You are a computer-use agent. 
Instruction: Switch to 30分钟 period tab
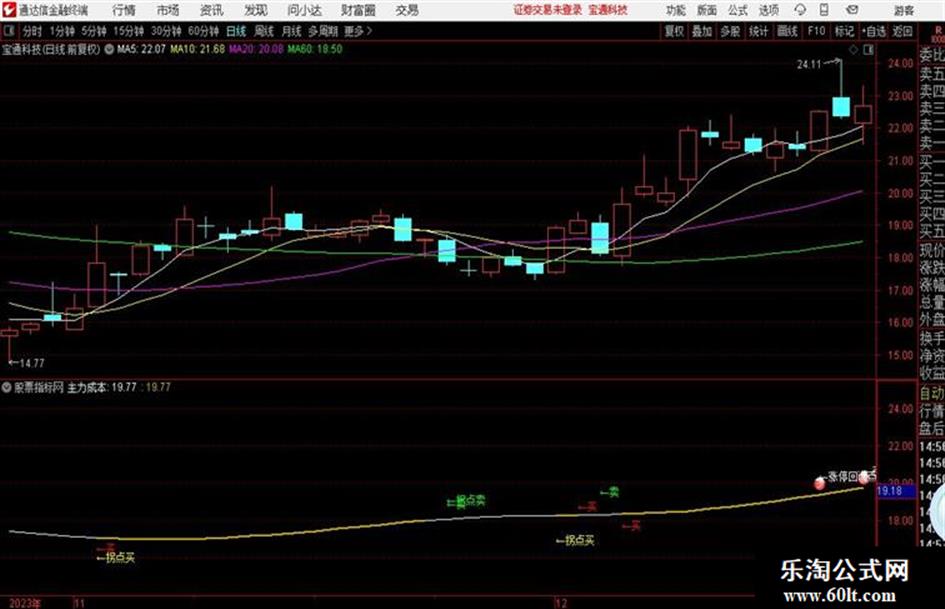166,31
